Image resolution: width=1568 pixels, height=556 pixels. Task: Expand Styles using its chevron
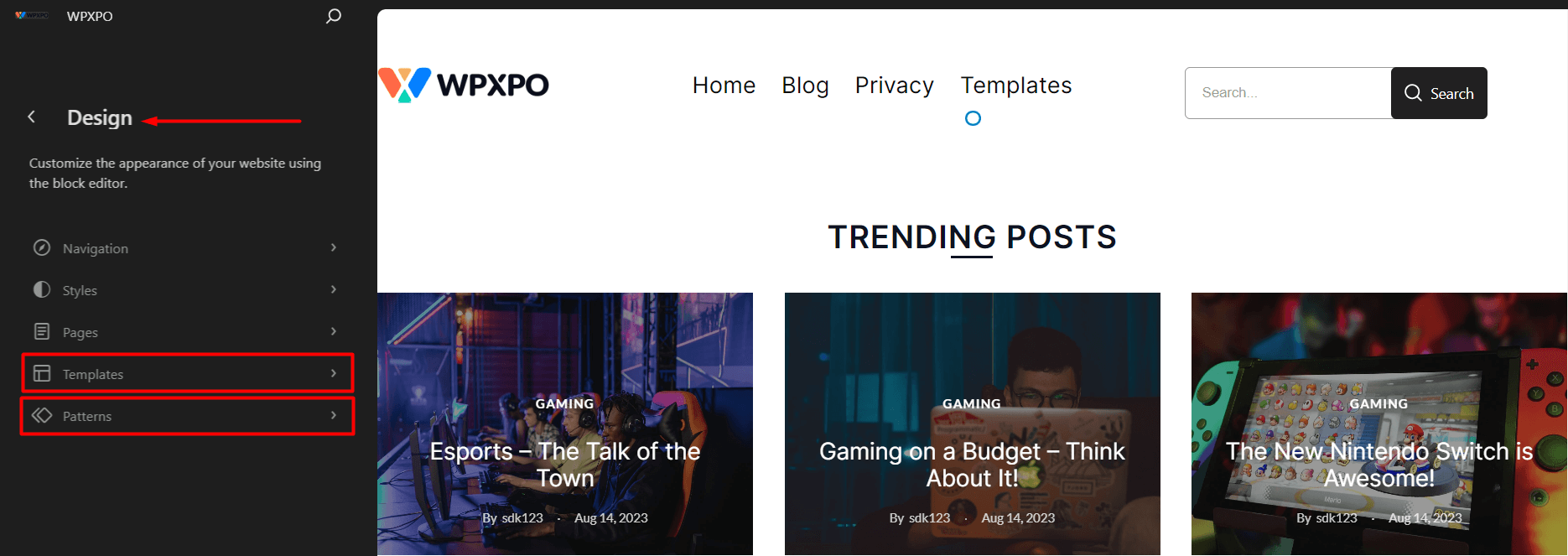(334, 289)
